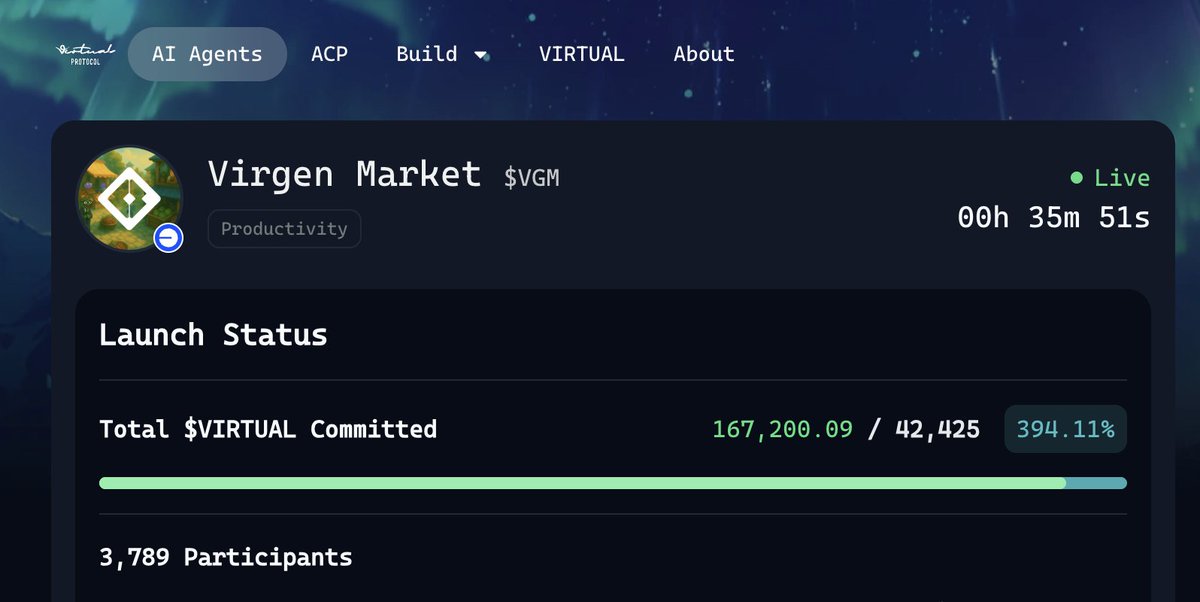Open the ACP navigation link
The height and width of the screenshot is (602, 1200).
pos(329,54)
